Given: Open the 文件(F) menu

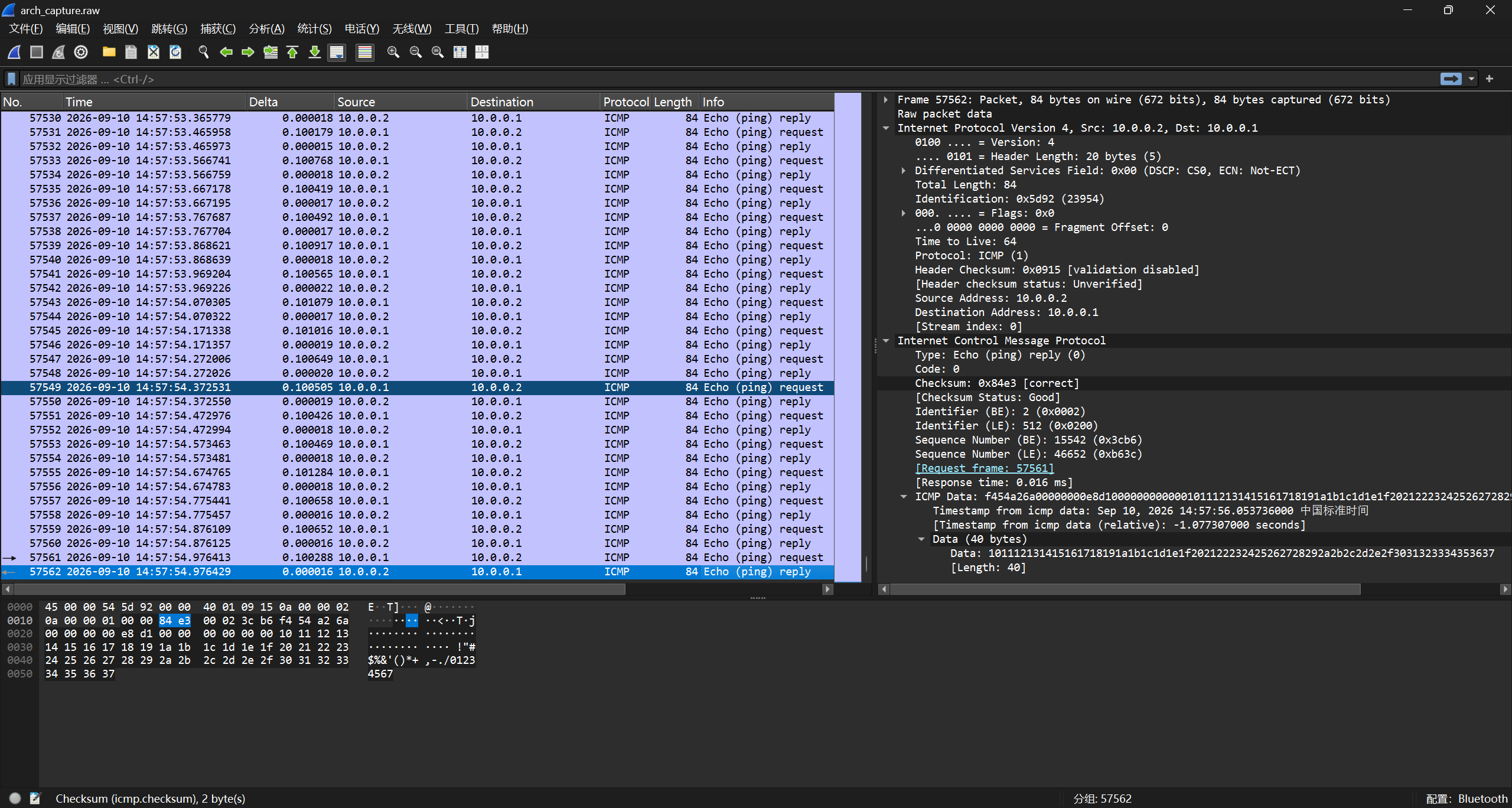Looking at the screenshot, I should 25,28.
